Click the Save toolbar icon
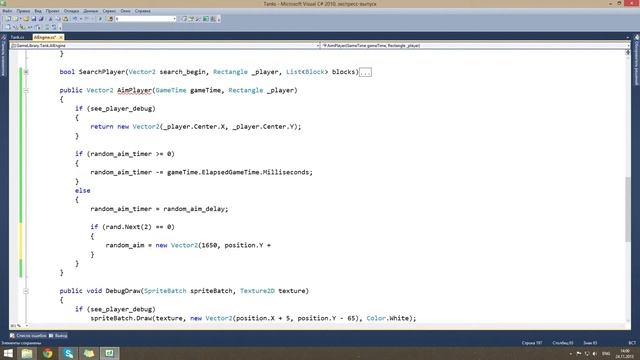 33,19
